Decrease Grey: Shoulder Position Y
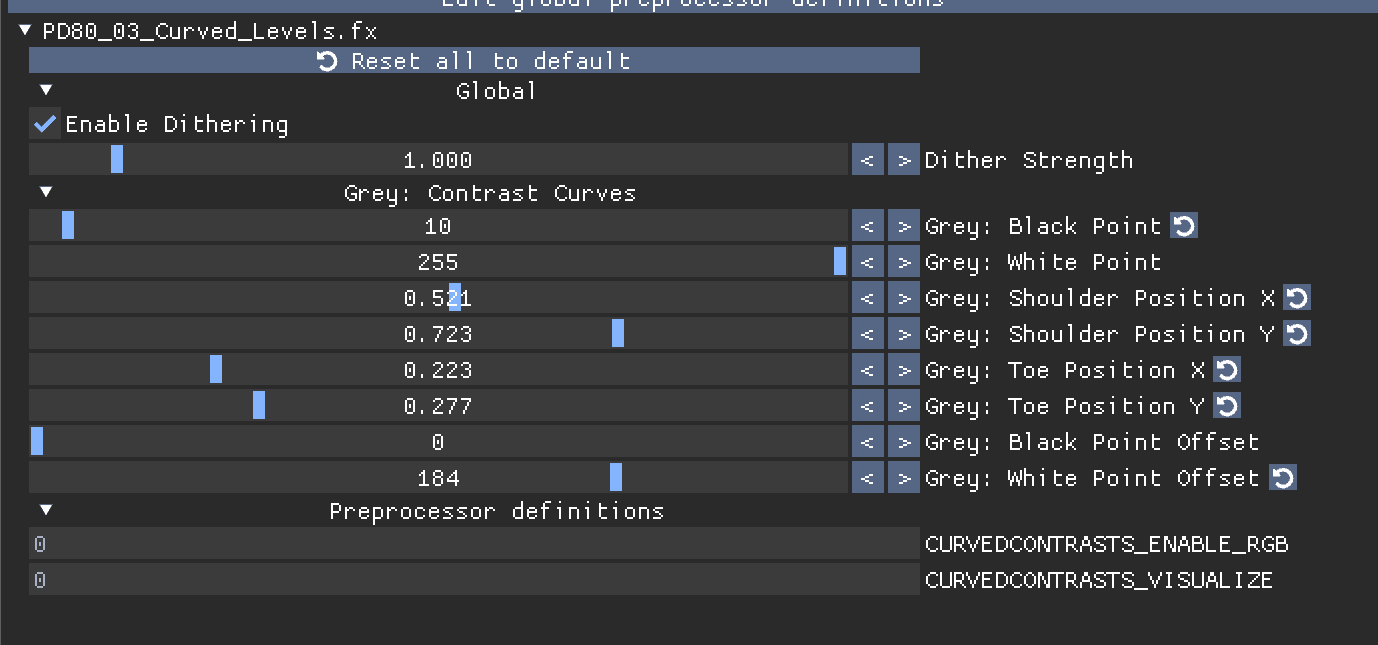The height and width of the screenshot is (645, 1378). pyautogui.click(x=868, y=334)
